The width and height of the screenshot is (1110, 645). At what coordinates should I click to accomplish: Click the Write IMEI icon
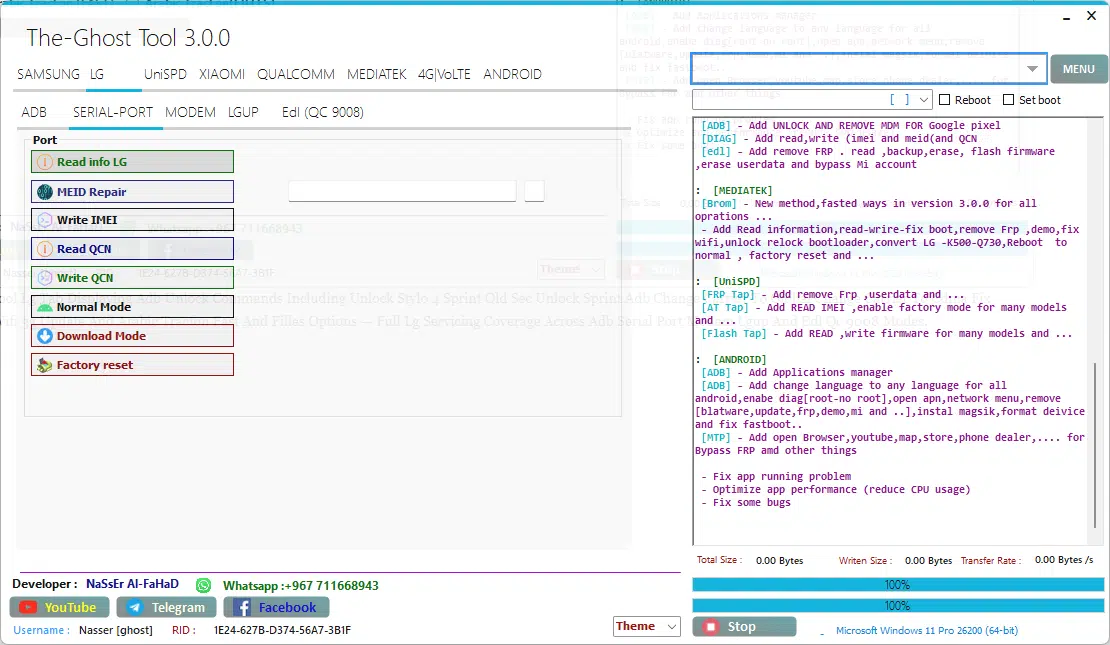(x=45, y=220)
